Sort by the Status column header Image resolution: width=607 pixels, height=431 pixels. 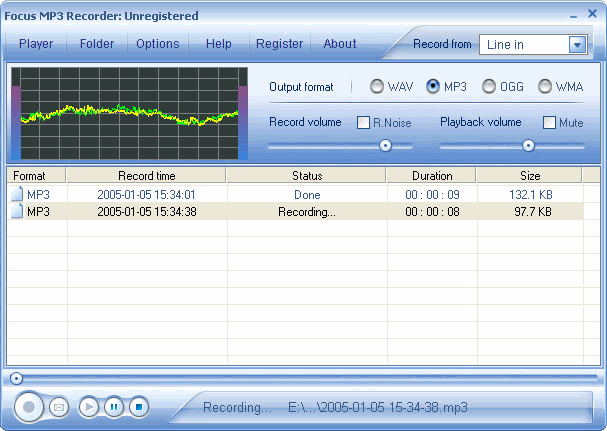point(307,175)
